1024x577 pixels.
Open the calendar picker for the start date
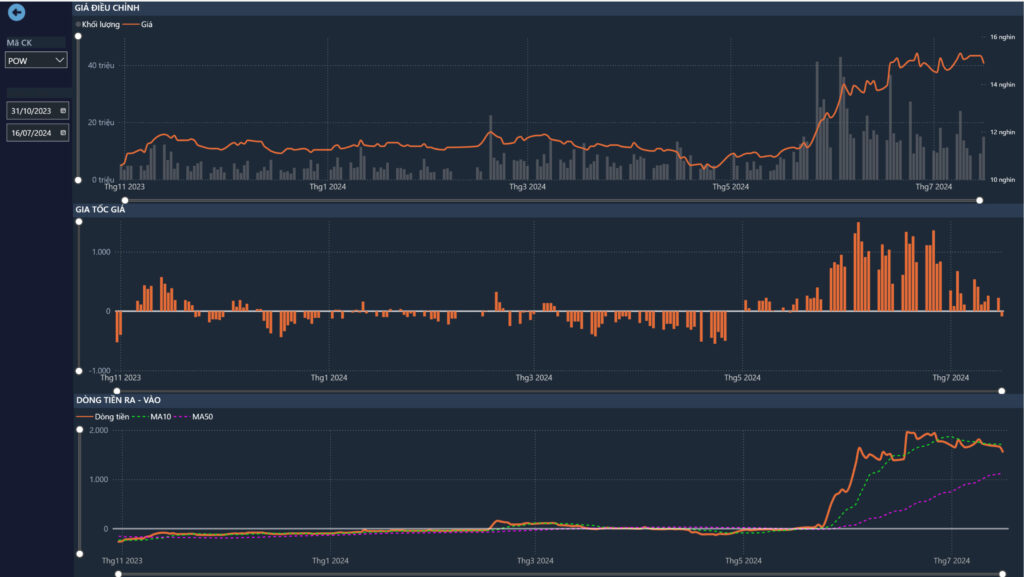pos(63,111)
